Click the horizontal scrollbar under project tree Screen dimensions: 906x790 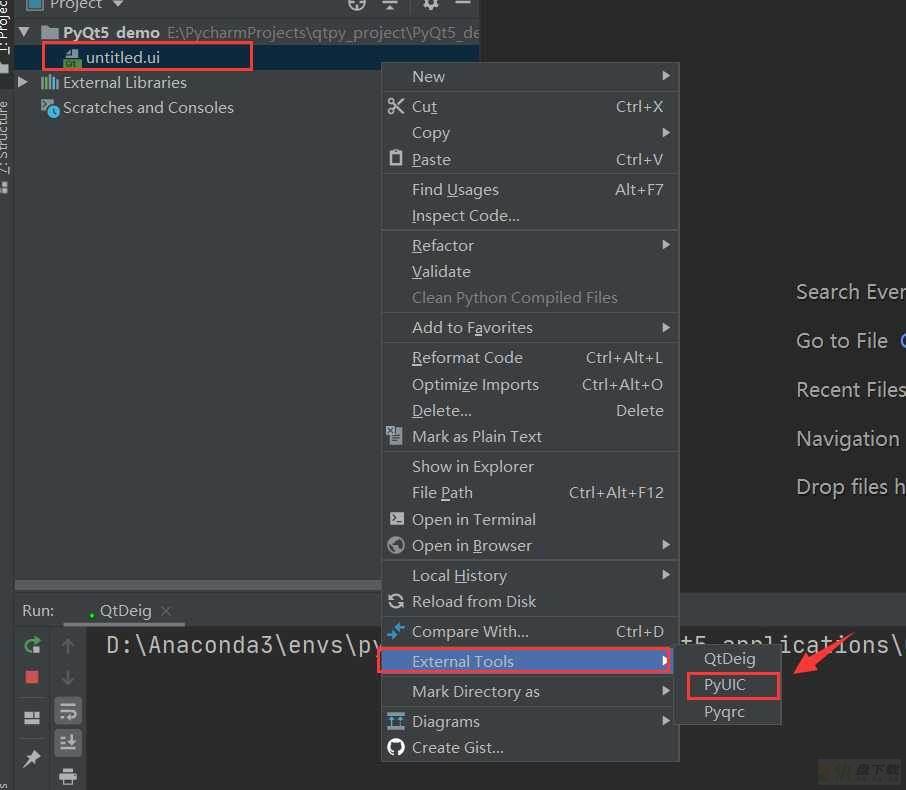pos(198,585)
